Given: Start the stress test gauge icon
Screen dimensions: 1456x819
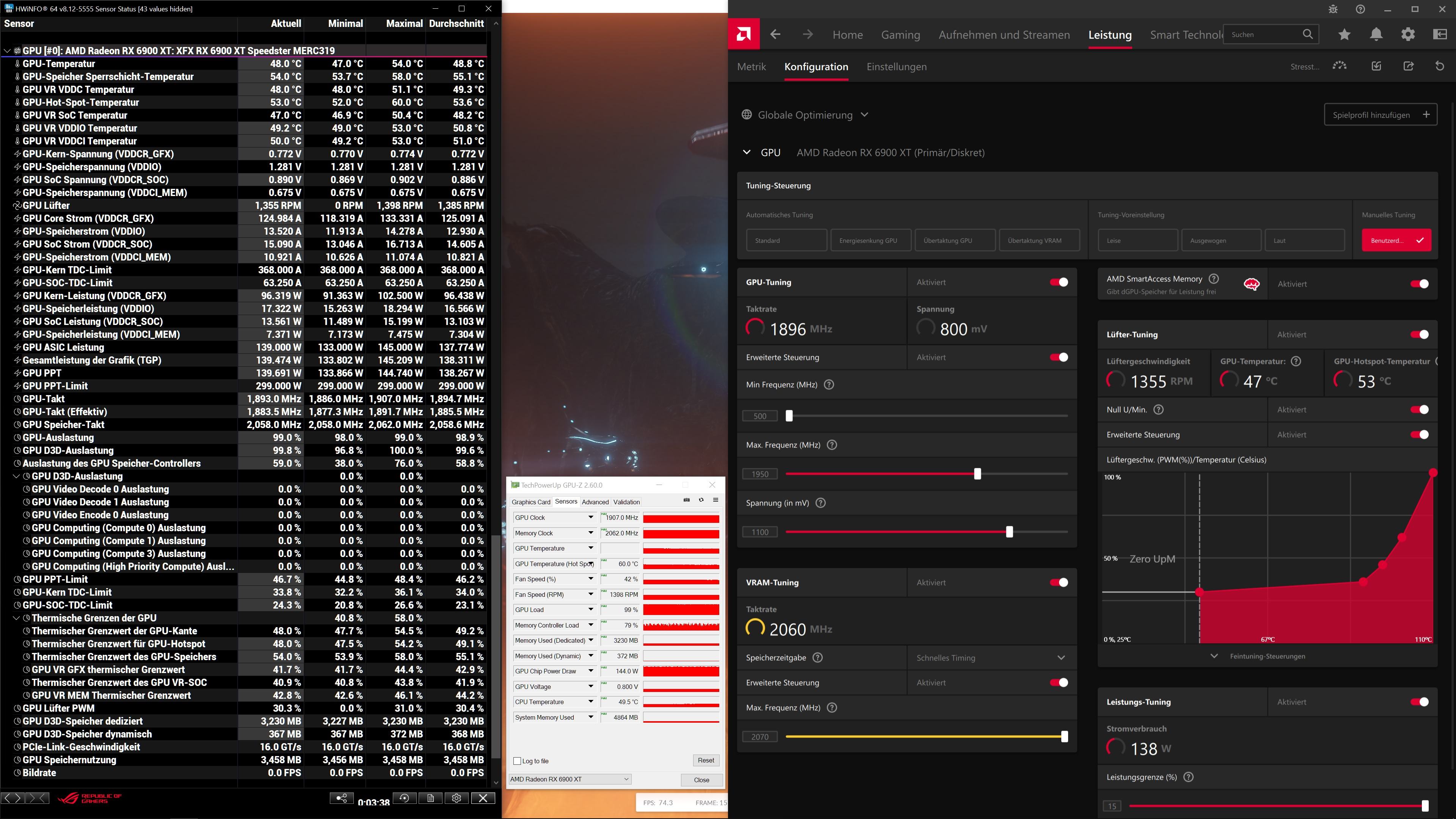Looking at the screenshot, I should [1339, 66].
